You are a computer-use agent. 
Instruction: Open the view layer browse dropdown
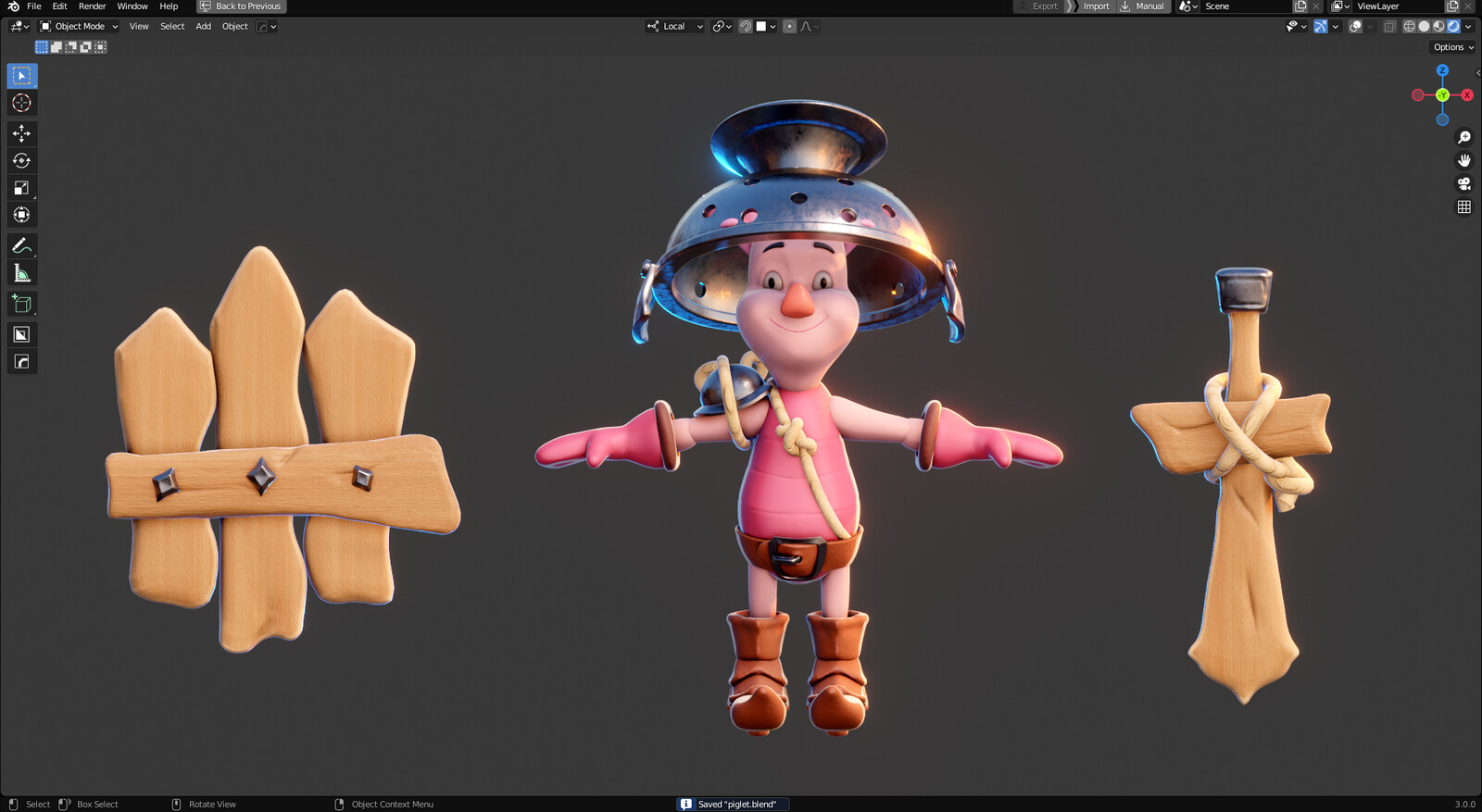1340,6
